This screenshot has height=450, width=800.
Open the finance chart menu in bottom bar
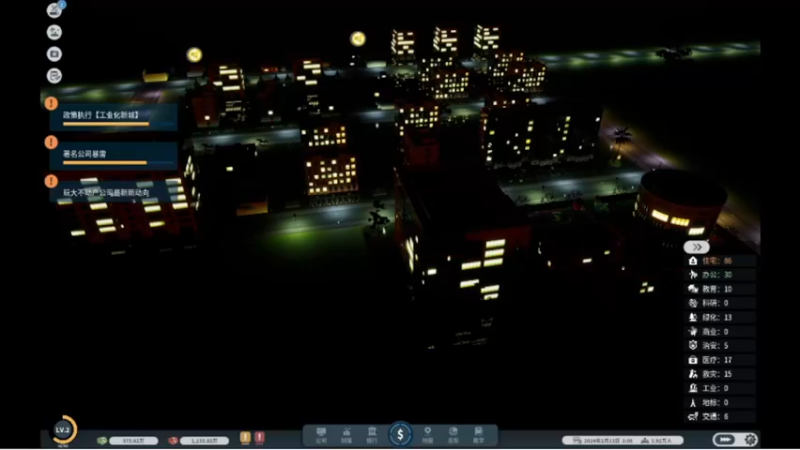[346, 435]
